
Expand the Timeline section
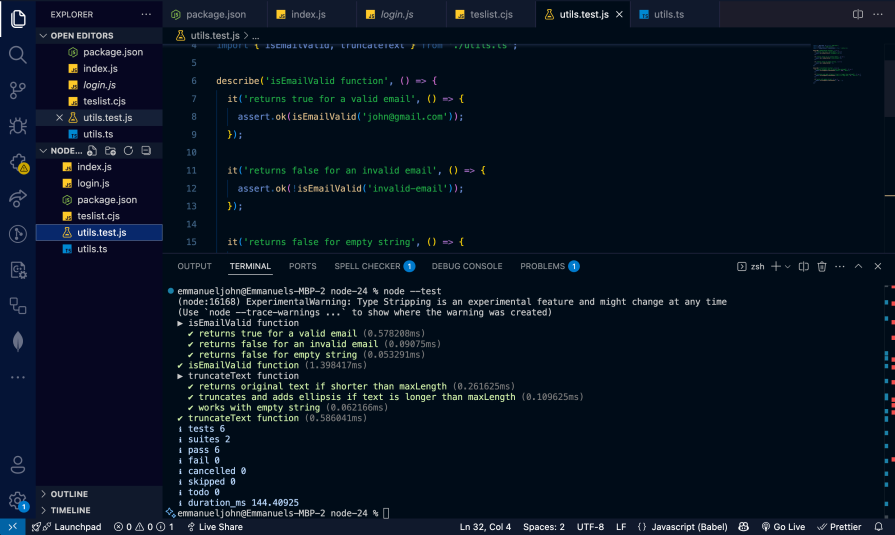tap(43, 510)
